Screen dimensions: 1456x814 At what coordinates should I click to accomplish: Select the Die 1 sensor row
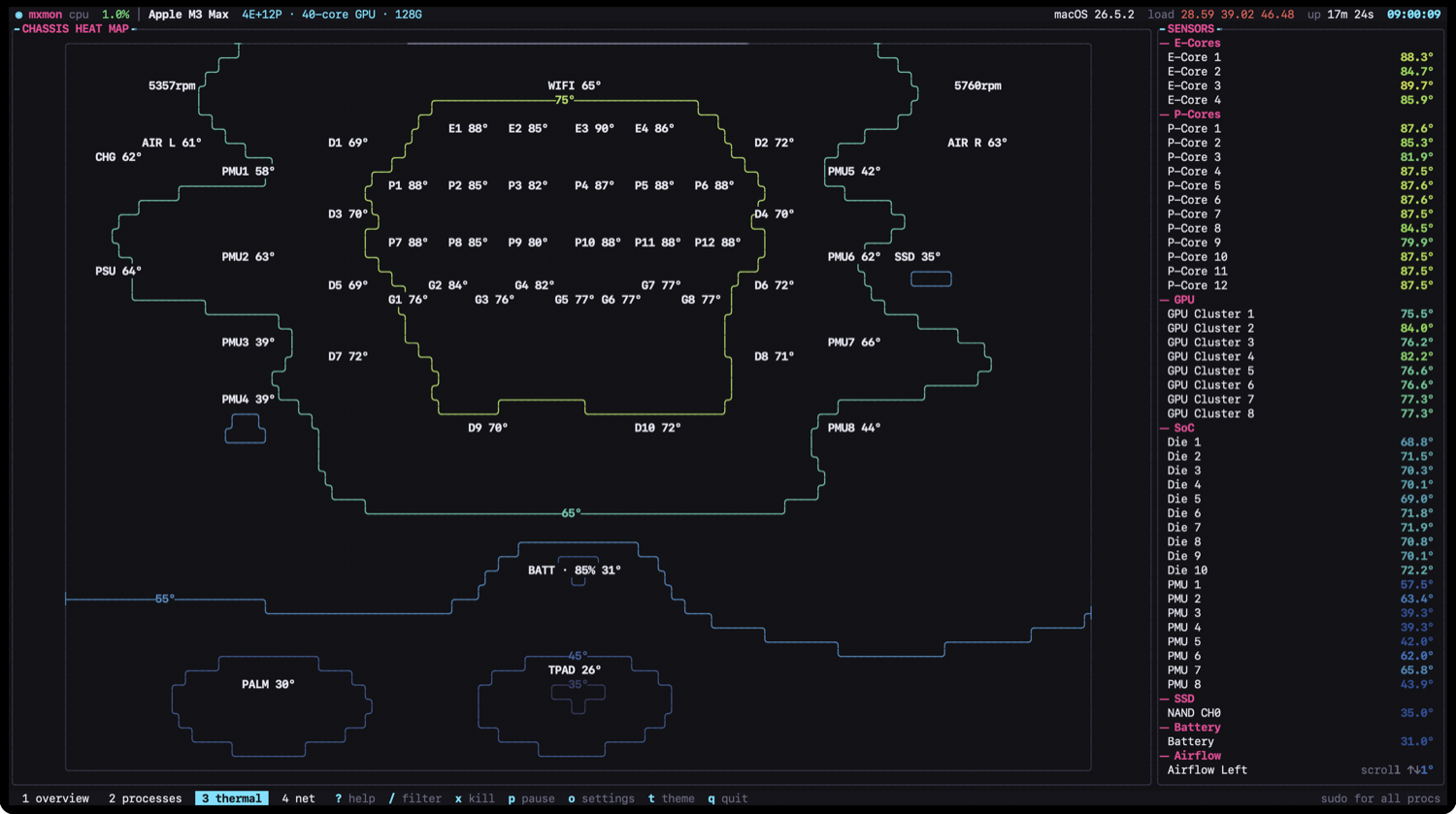[x=1300, y=442]
